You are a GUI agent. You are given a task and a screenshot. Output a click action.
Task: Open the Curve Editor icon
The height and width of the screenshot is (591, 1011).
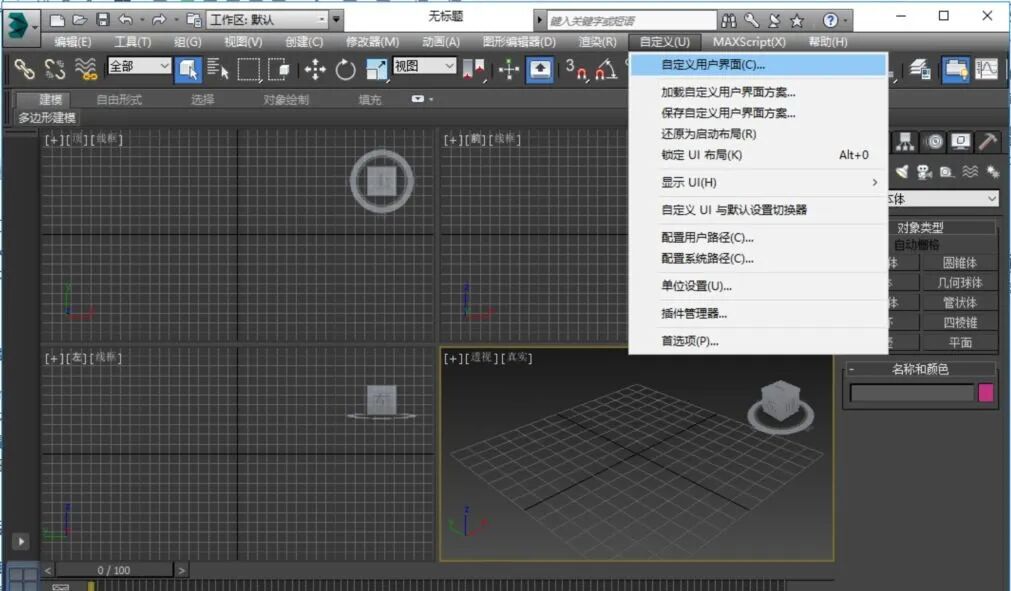pos(986,69)
